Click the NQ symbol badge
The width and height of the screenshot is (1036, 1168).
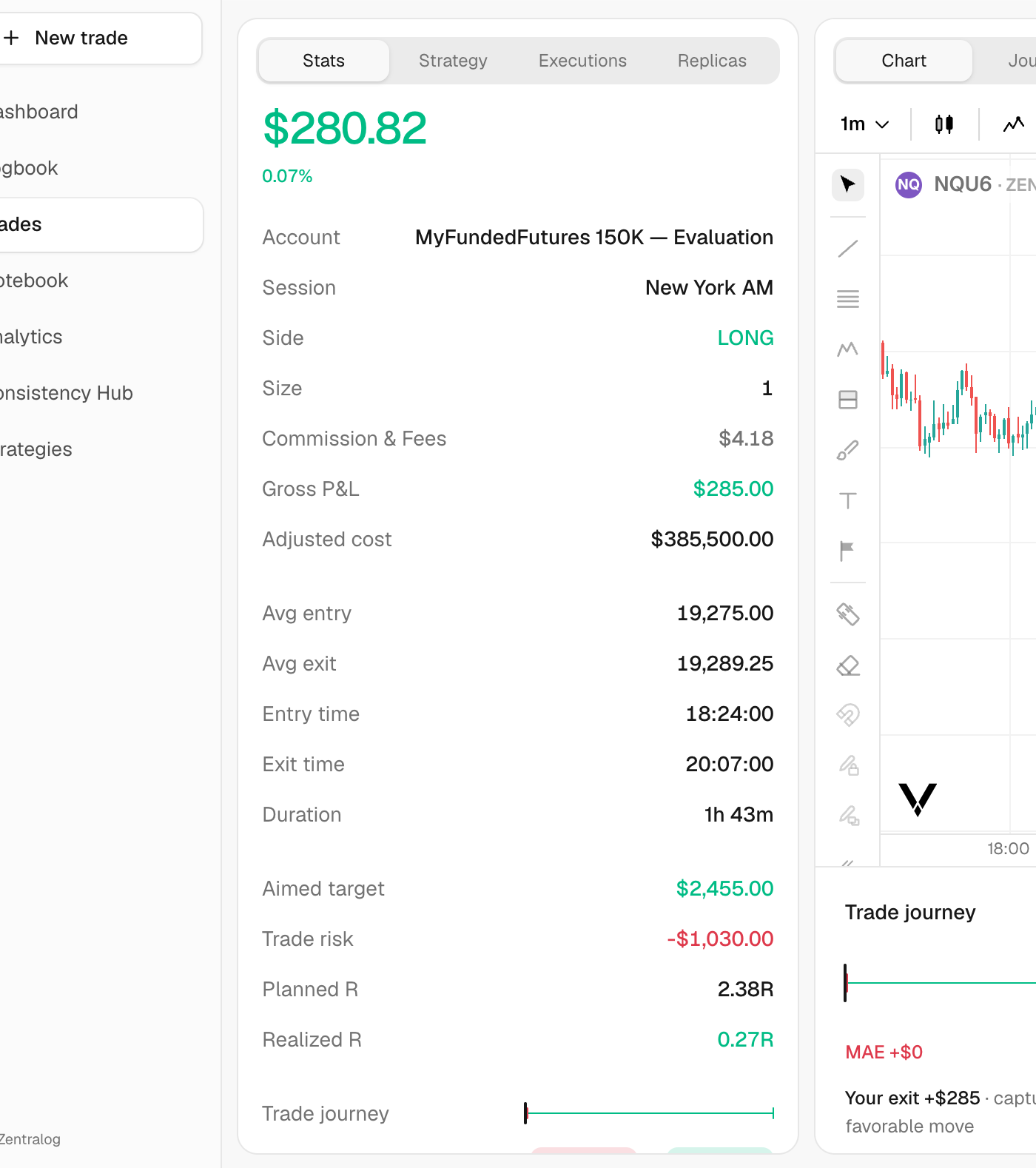[x=909, y=184]
